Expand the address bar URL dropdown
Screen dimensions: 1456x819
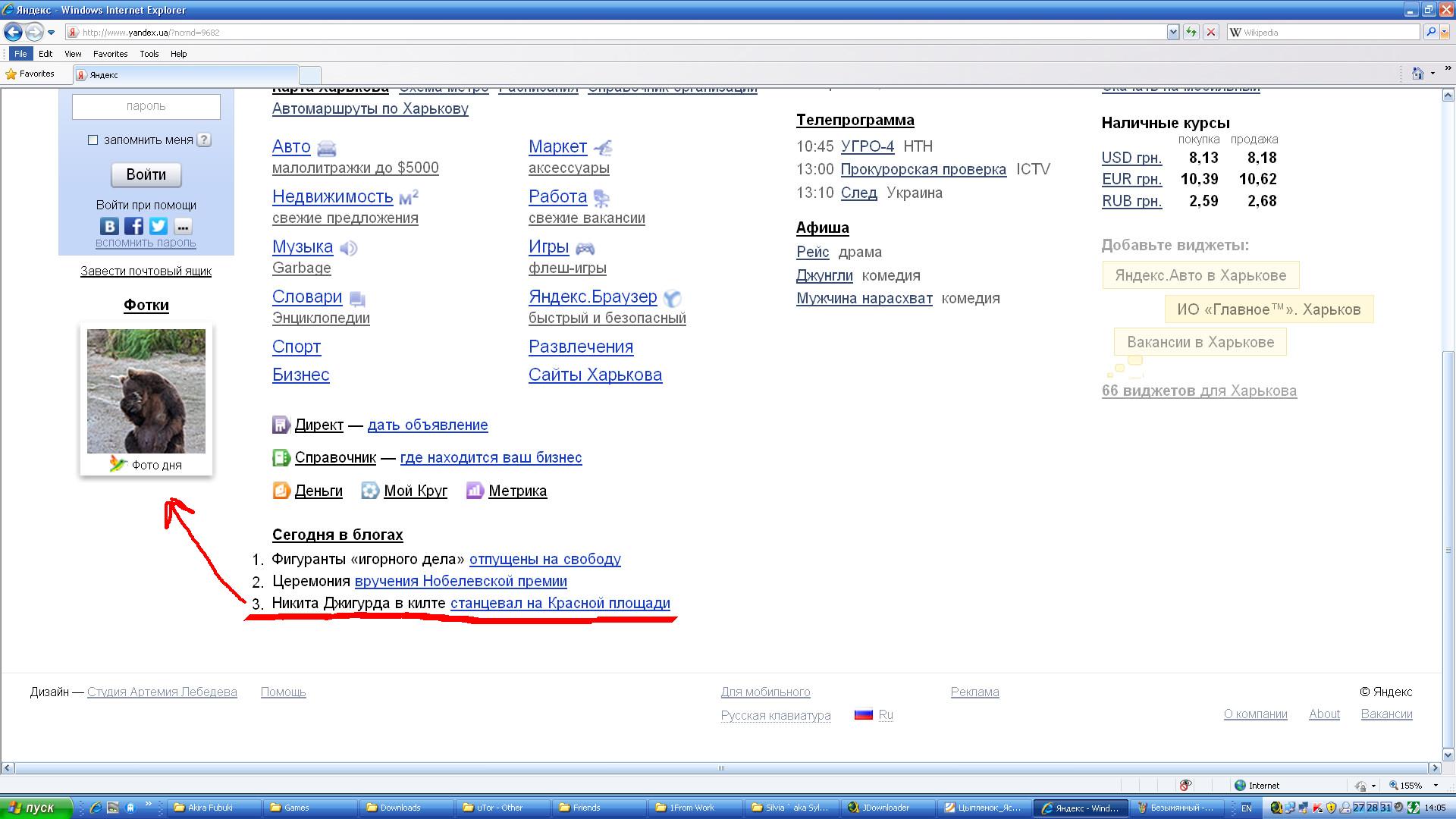click(x=1173, y=33)
